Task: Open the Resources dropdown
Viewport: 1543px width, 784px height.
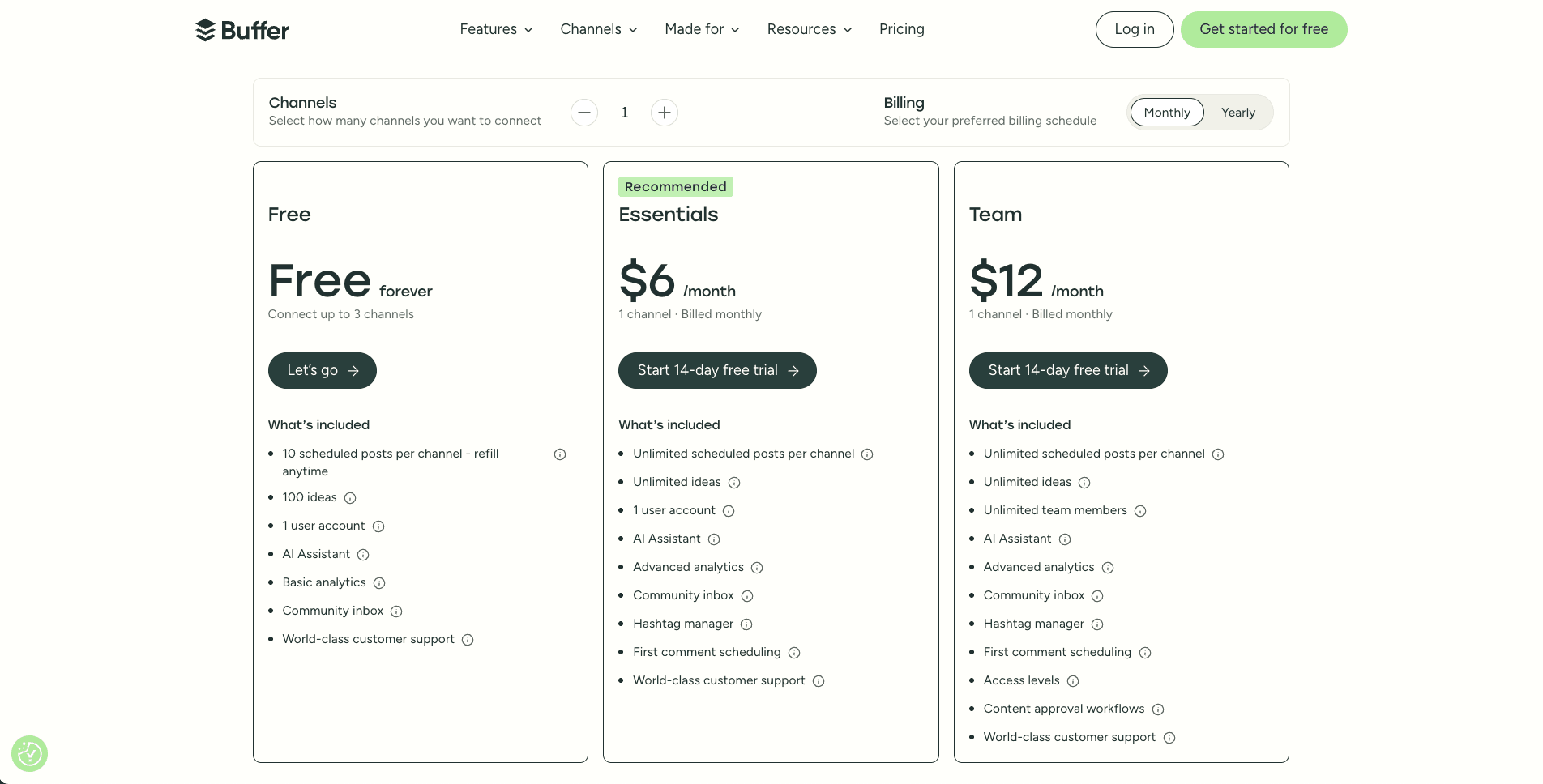Action: pos(808,29)
